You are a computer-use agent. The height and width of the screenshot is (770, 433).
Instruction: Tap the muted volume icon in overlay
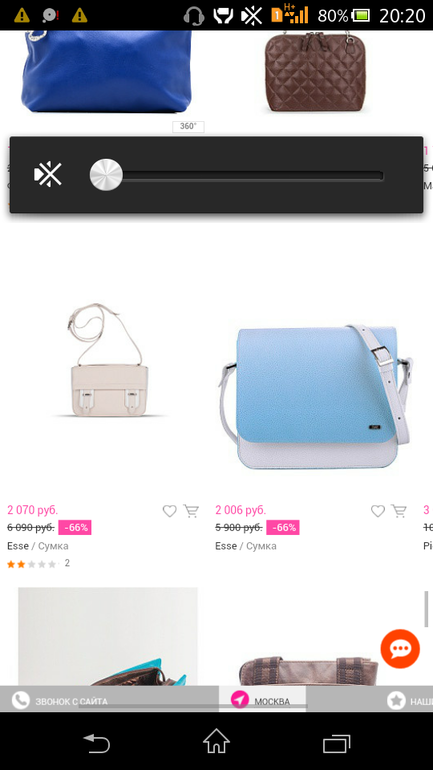click(x=48, y=174)
